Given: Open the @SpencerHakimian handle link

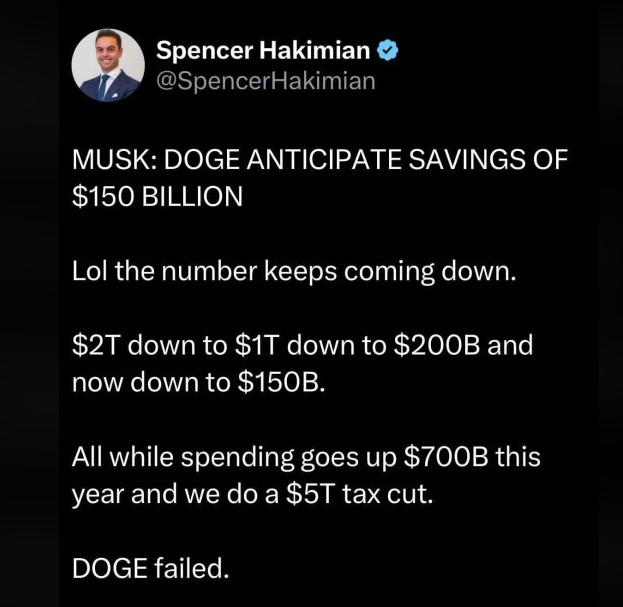Looking at the screenshot, I should coord(266,81).
